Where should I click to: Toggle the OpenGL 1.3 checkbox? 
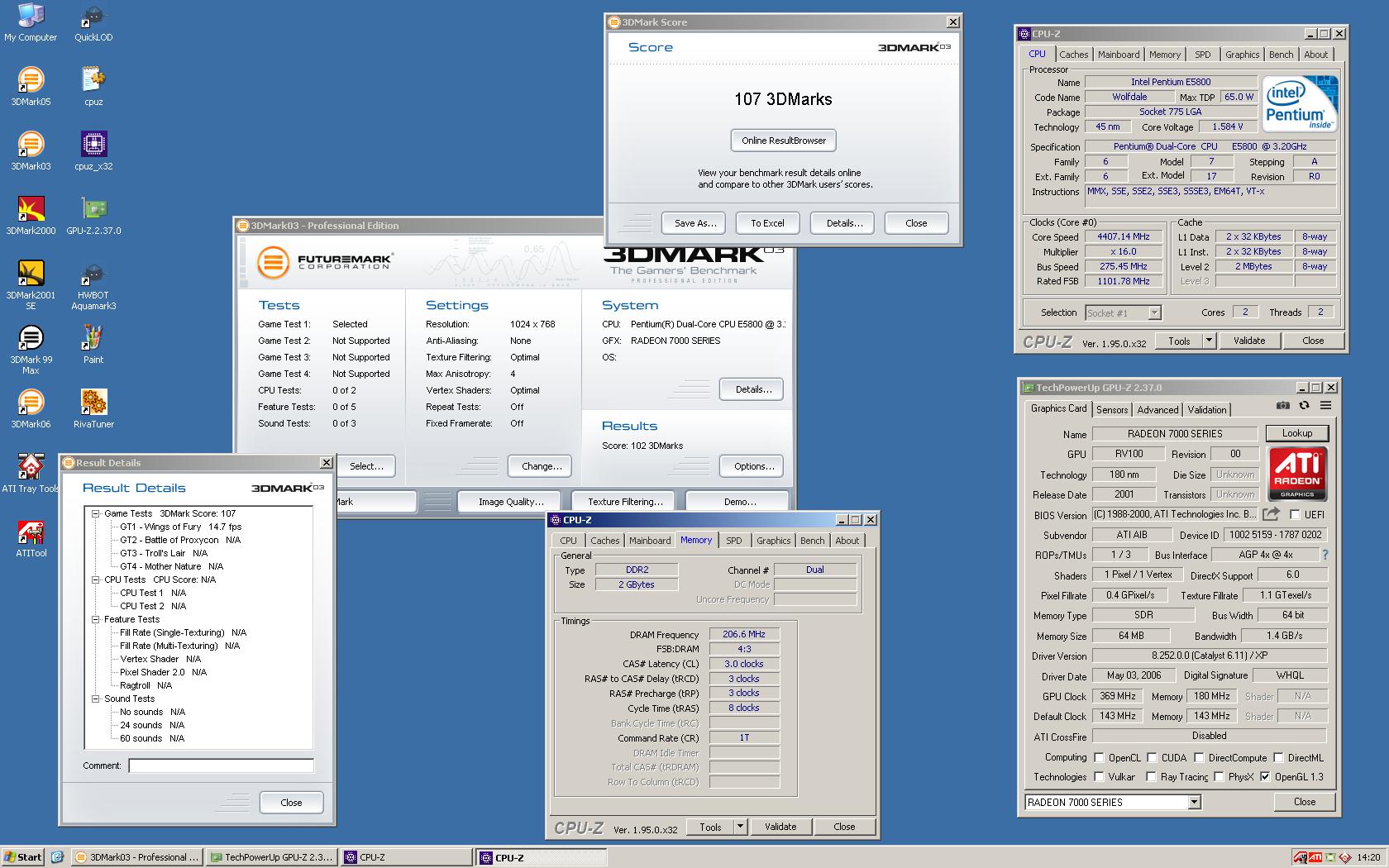pos(1265,776)
